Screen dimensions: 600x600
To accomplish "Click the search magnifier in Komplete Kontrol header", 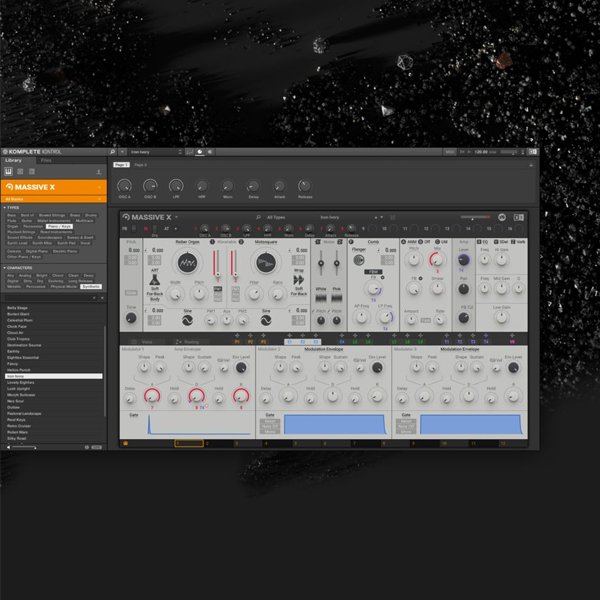I will pyautogui.click(x=112, y=152).
